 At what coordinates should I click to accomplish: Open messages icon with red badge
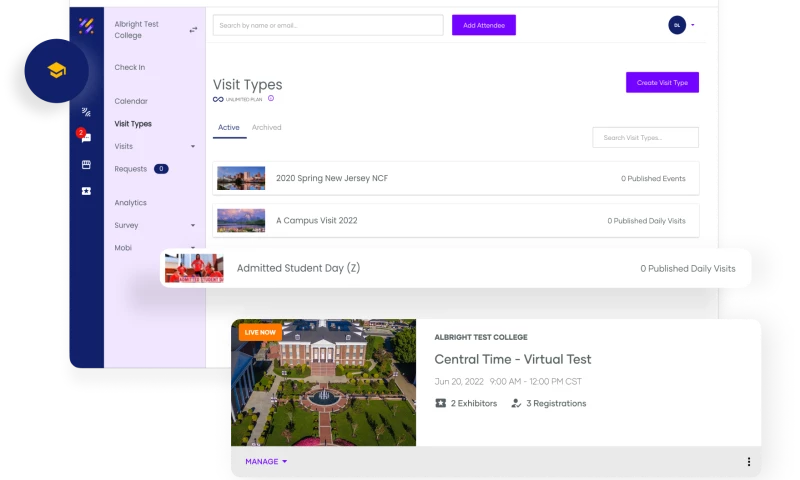point(85,136)
